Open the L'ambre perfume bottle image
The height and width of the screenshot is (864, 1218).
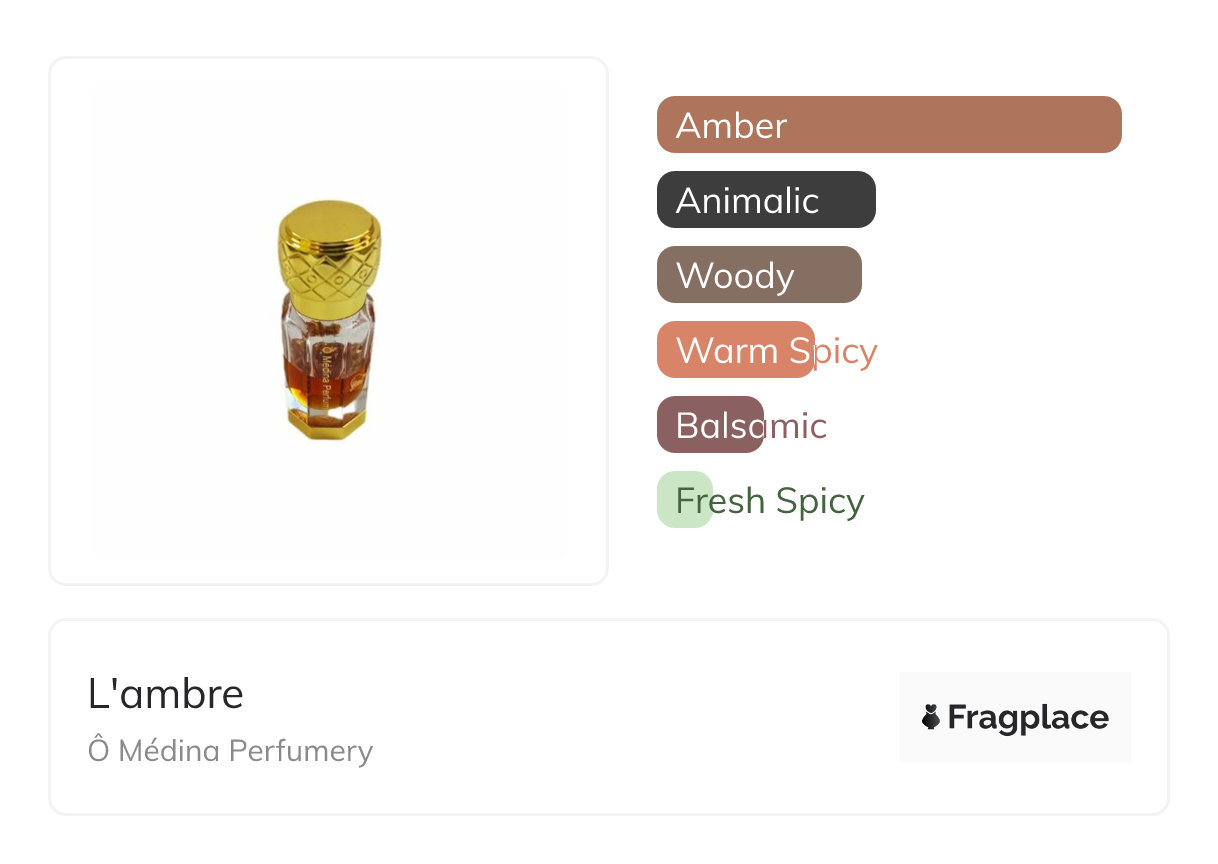click(x=329, y=320)
